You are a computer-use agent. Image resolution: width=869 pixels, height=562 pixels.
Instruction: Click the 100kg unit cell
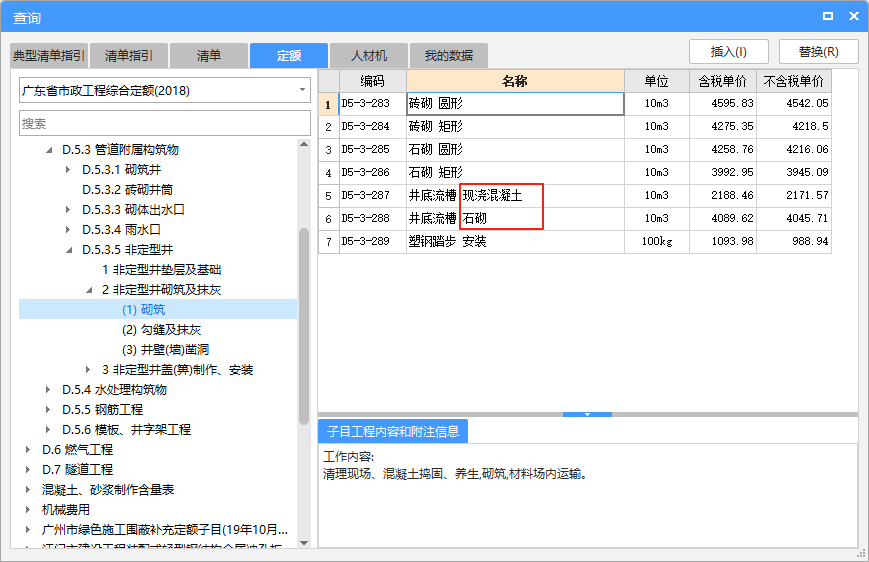[657, 242]
